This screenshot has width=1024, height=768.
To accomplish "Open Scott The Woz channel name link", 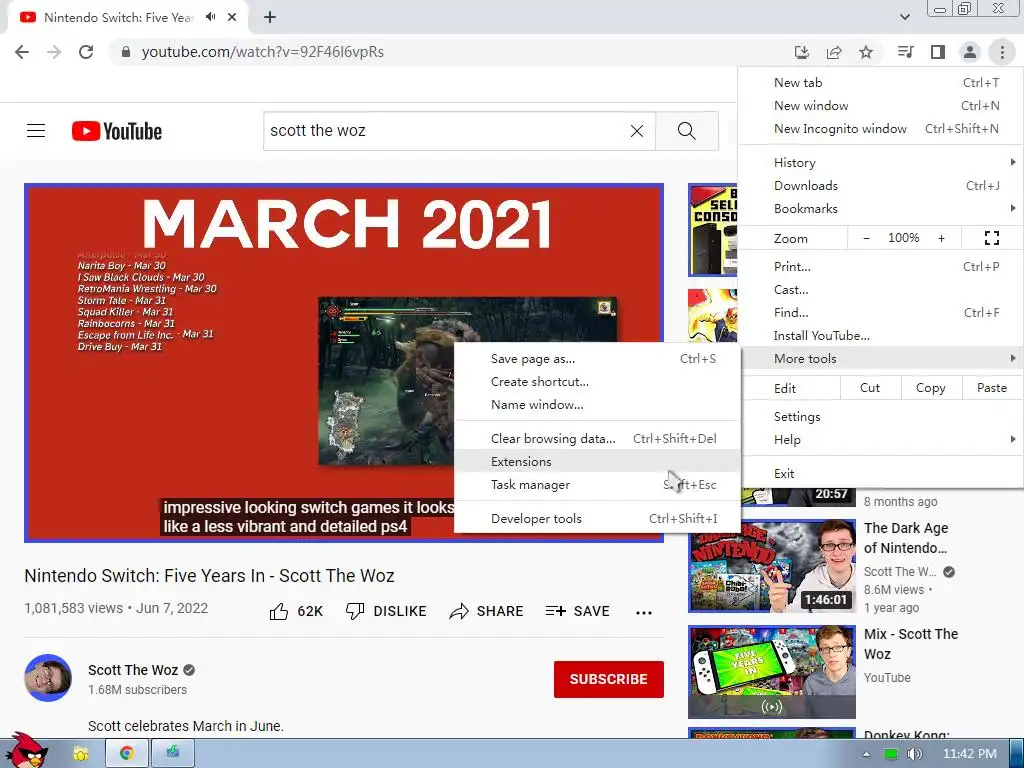I will tap(133, 670).
